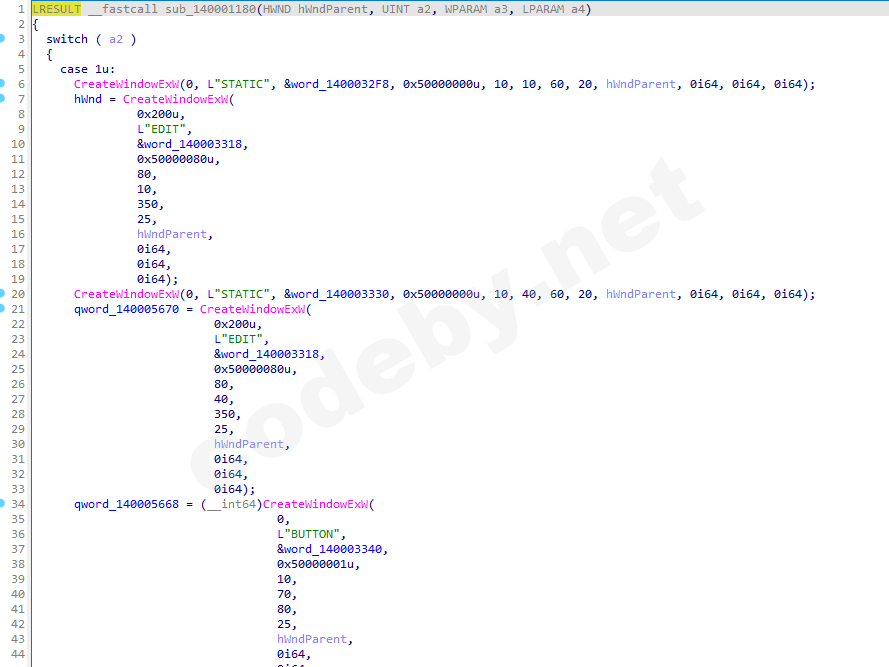This screenshot has height=667, width=889.
Task: Click hWndParent argument on line 43
Action: click(312, 639)
